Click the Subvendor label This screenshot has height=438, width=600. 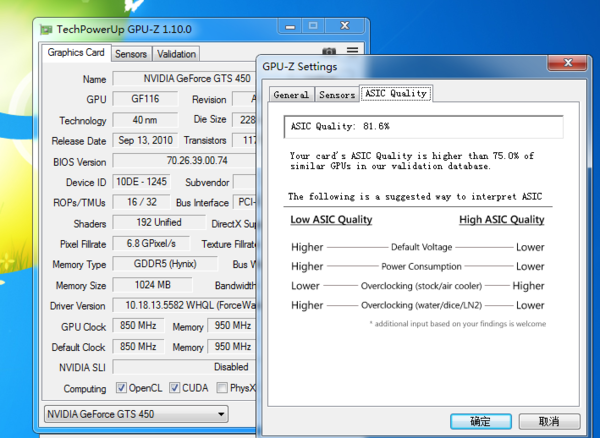point(207,182)
